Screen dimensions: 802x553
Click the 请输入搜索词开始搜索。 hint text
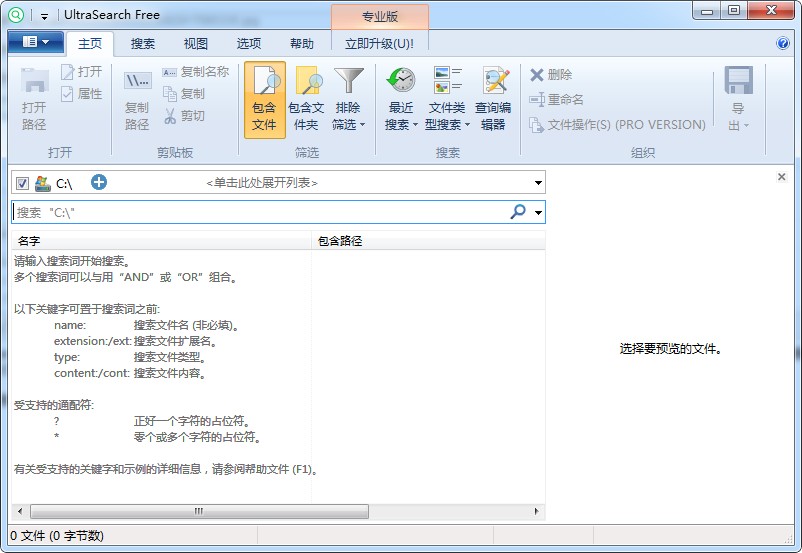pos(72,261)
